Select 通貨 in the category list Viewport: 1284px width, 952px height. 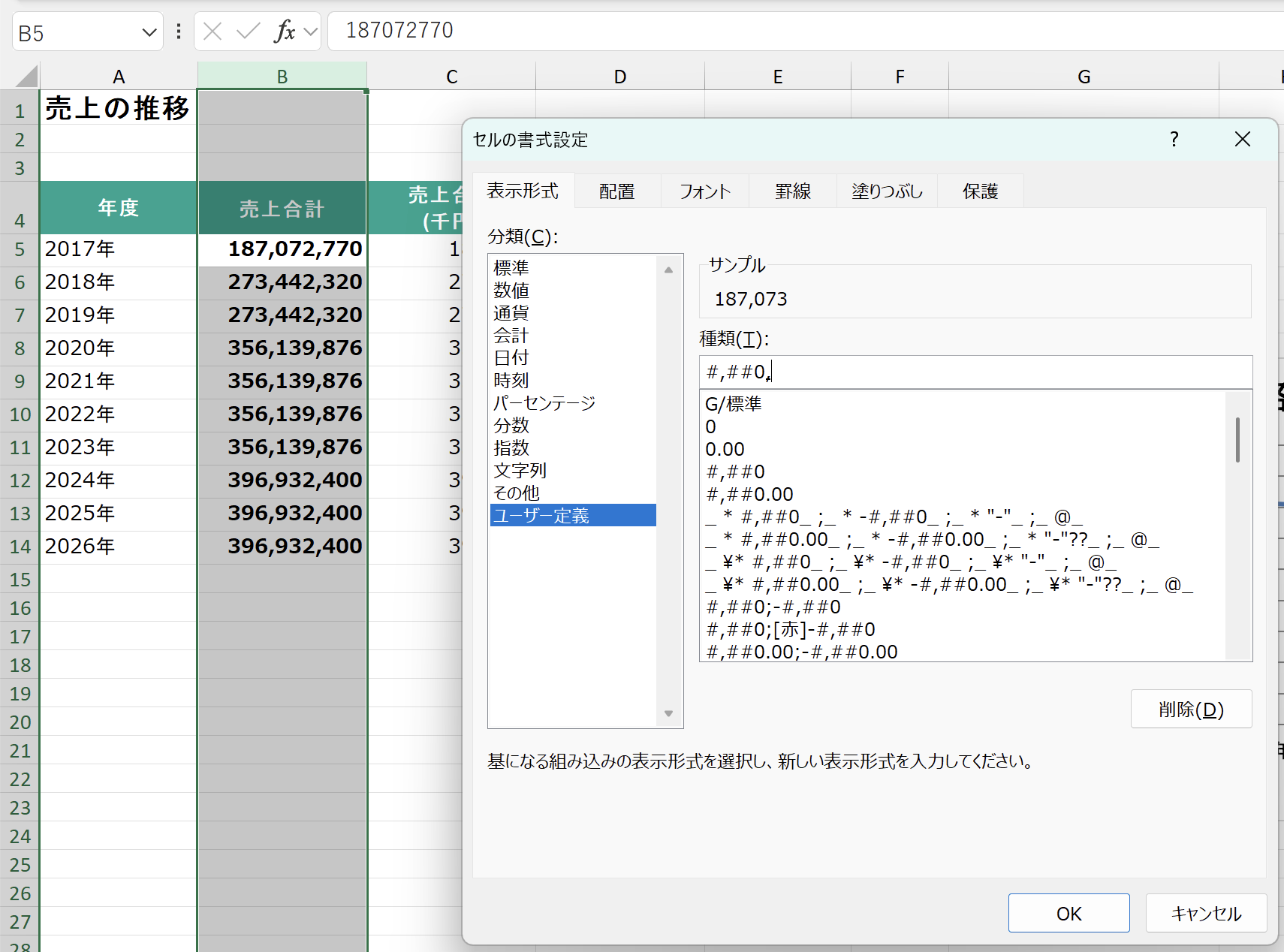(511, 313)
